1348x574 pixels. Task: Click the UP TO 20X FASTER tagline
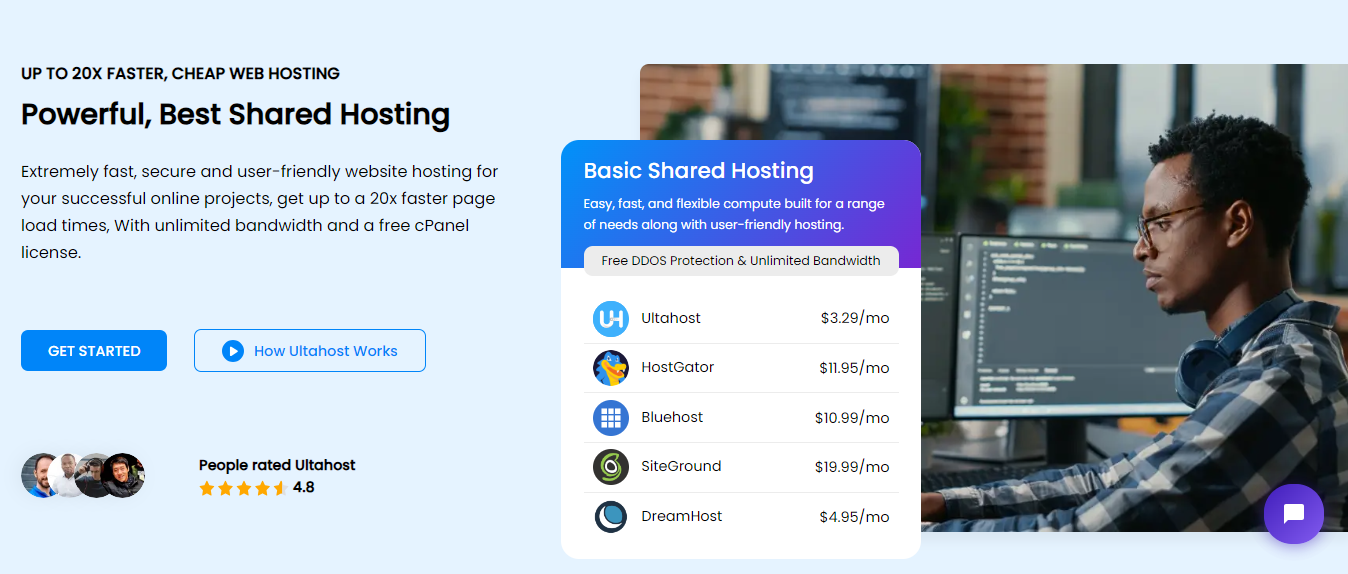pyautogui.click(x=180, y=73)
